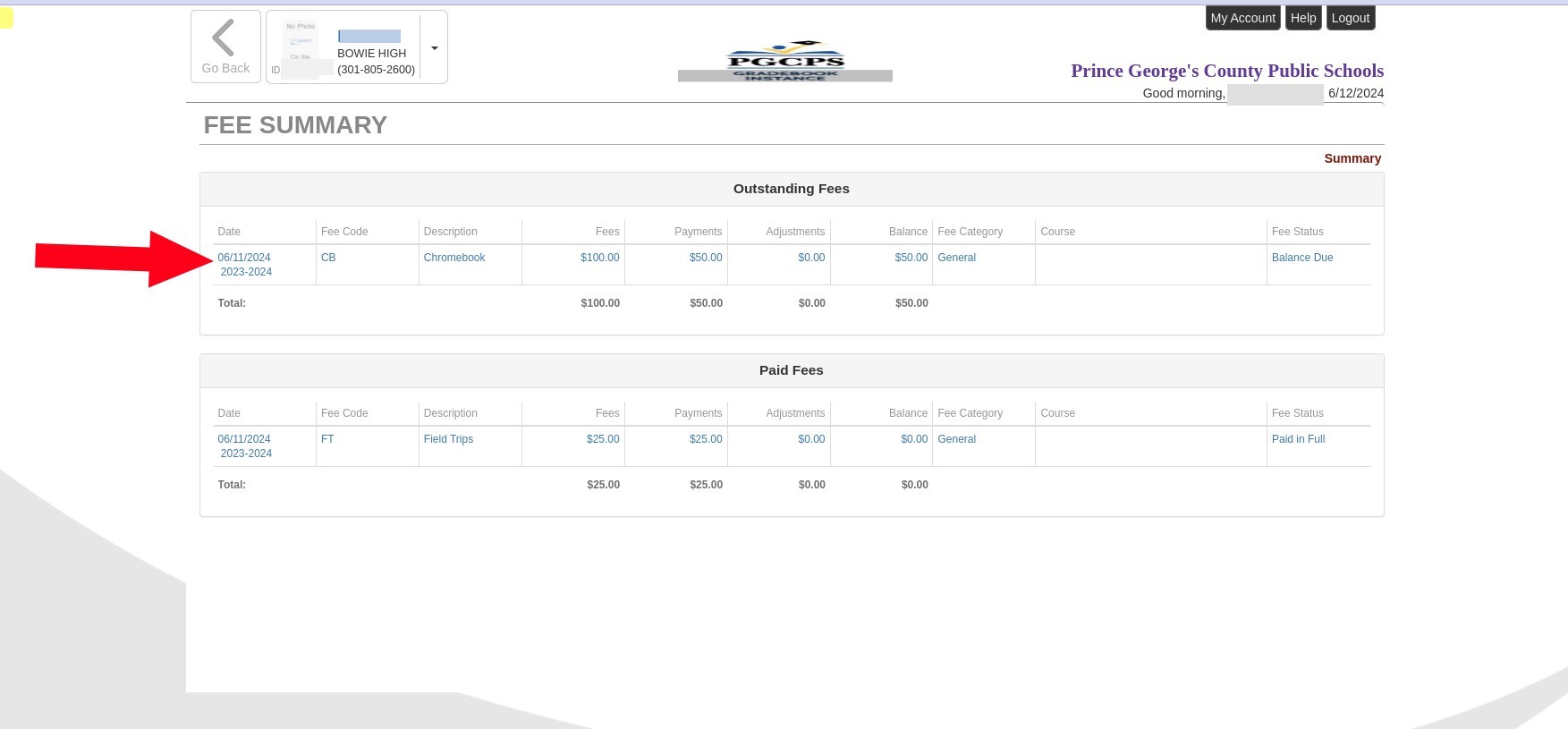Click the Go Back arrow icon
Image resolution: width=1568 pixels, height=729 pixels.
click(x=224, y=38)
